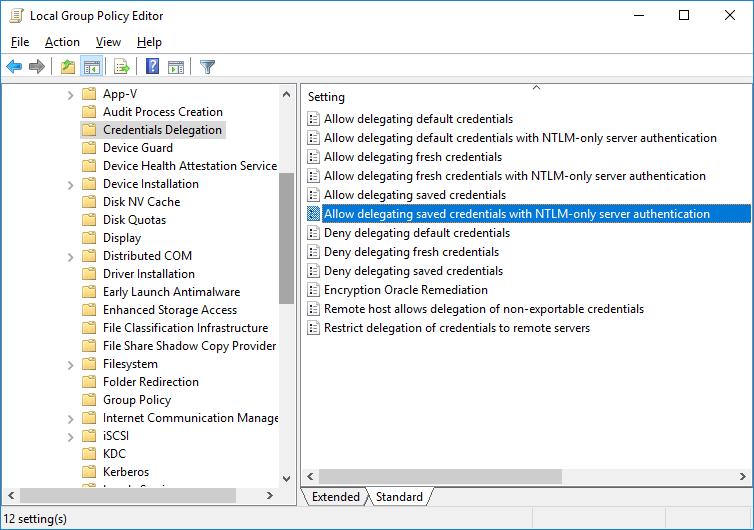The image size is (754, 530).
Task: Click settings pane horizontal scroll left arrow
Action: coord(310,477)
